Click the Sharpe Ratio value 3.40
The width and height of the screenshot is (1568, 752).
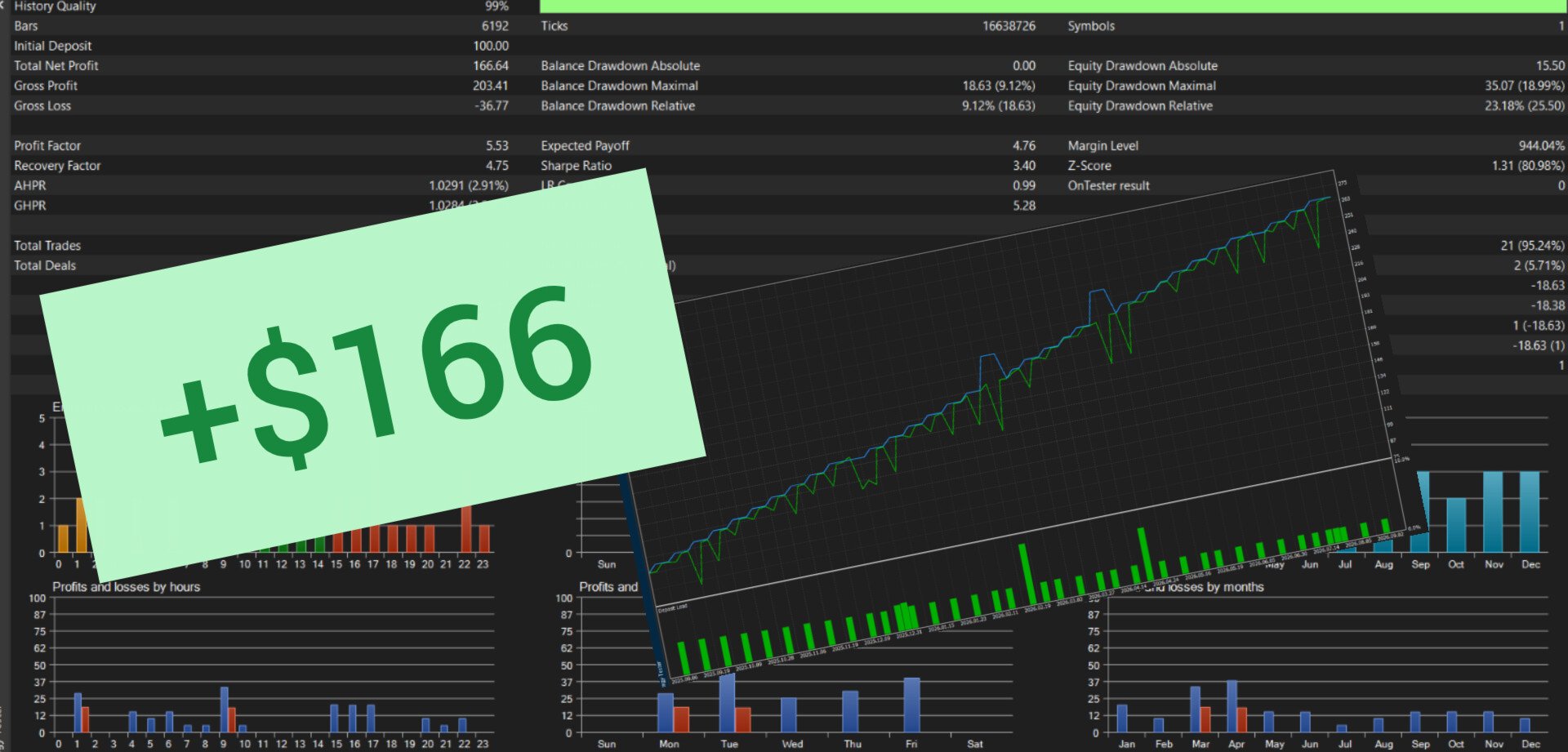(x=1023, y=166)
